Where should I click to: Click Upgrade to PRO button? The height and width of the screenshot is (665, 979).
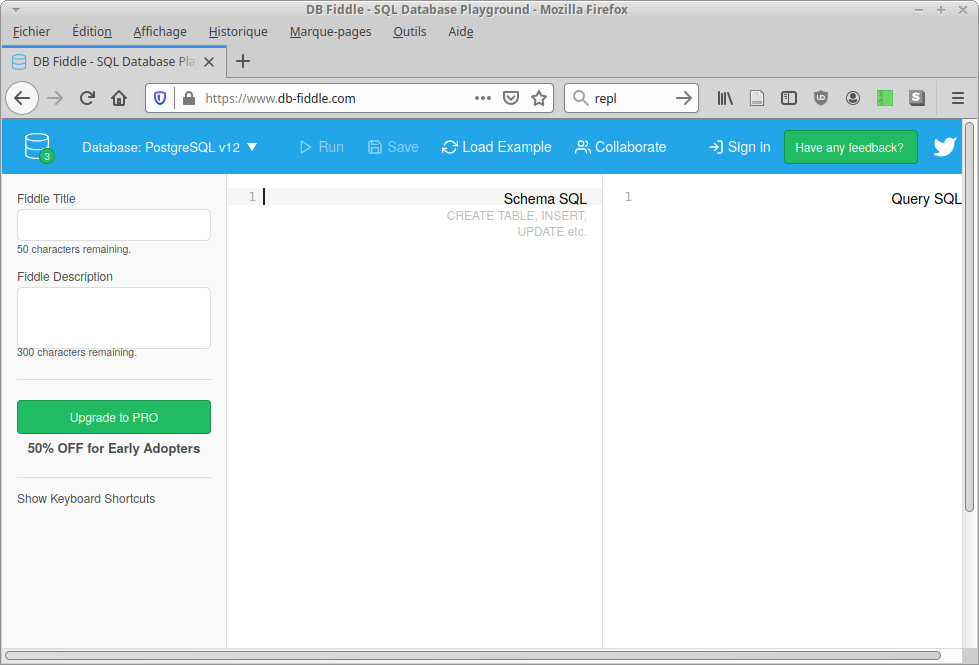tap(114, 417)
